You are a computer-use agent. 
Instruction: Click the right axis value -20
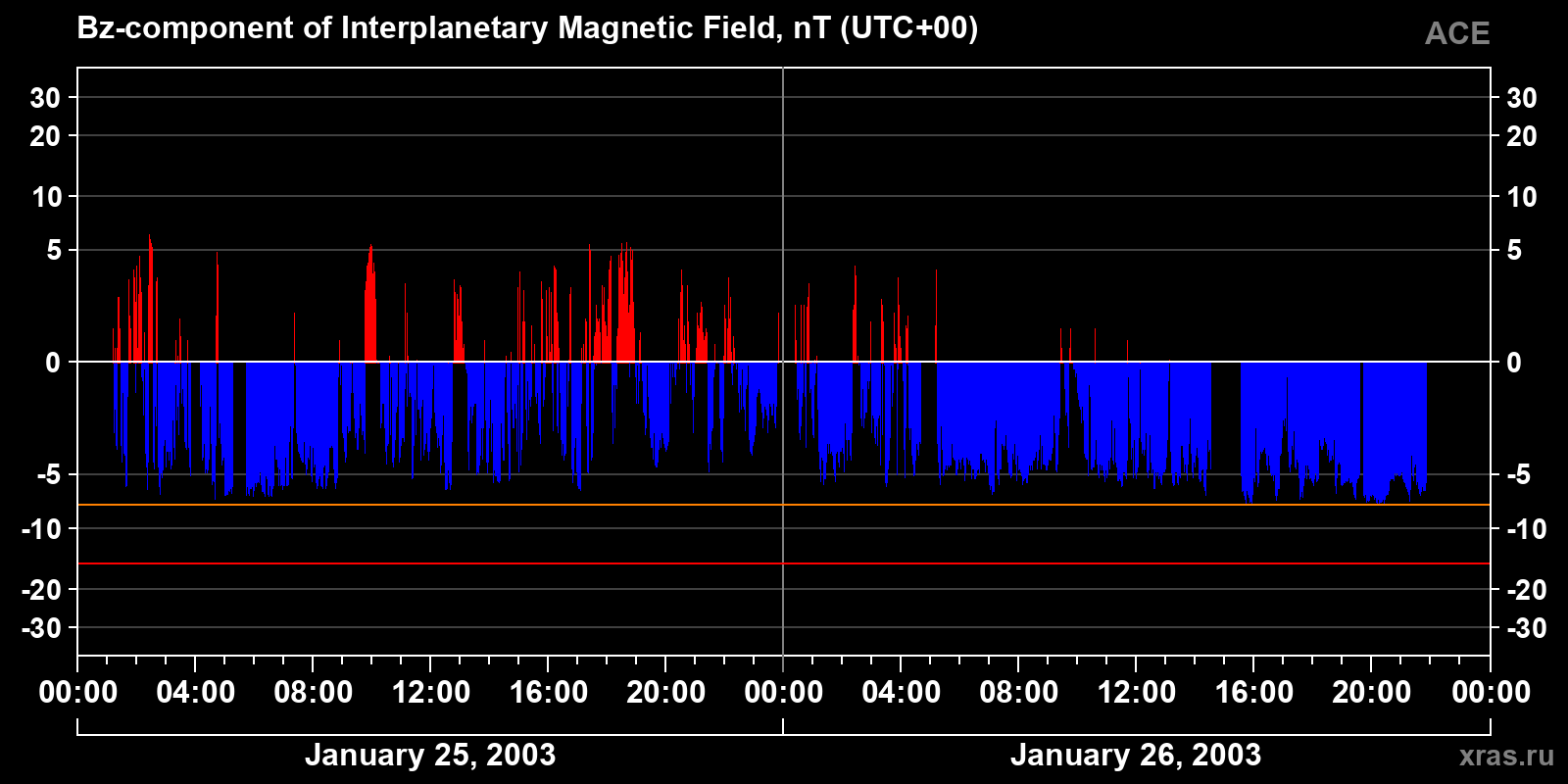[1526, 590]
